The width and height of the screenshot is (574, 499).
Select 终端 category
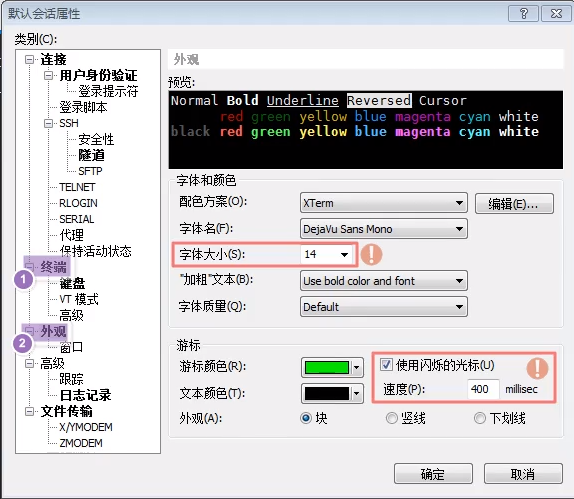[53, 267]
